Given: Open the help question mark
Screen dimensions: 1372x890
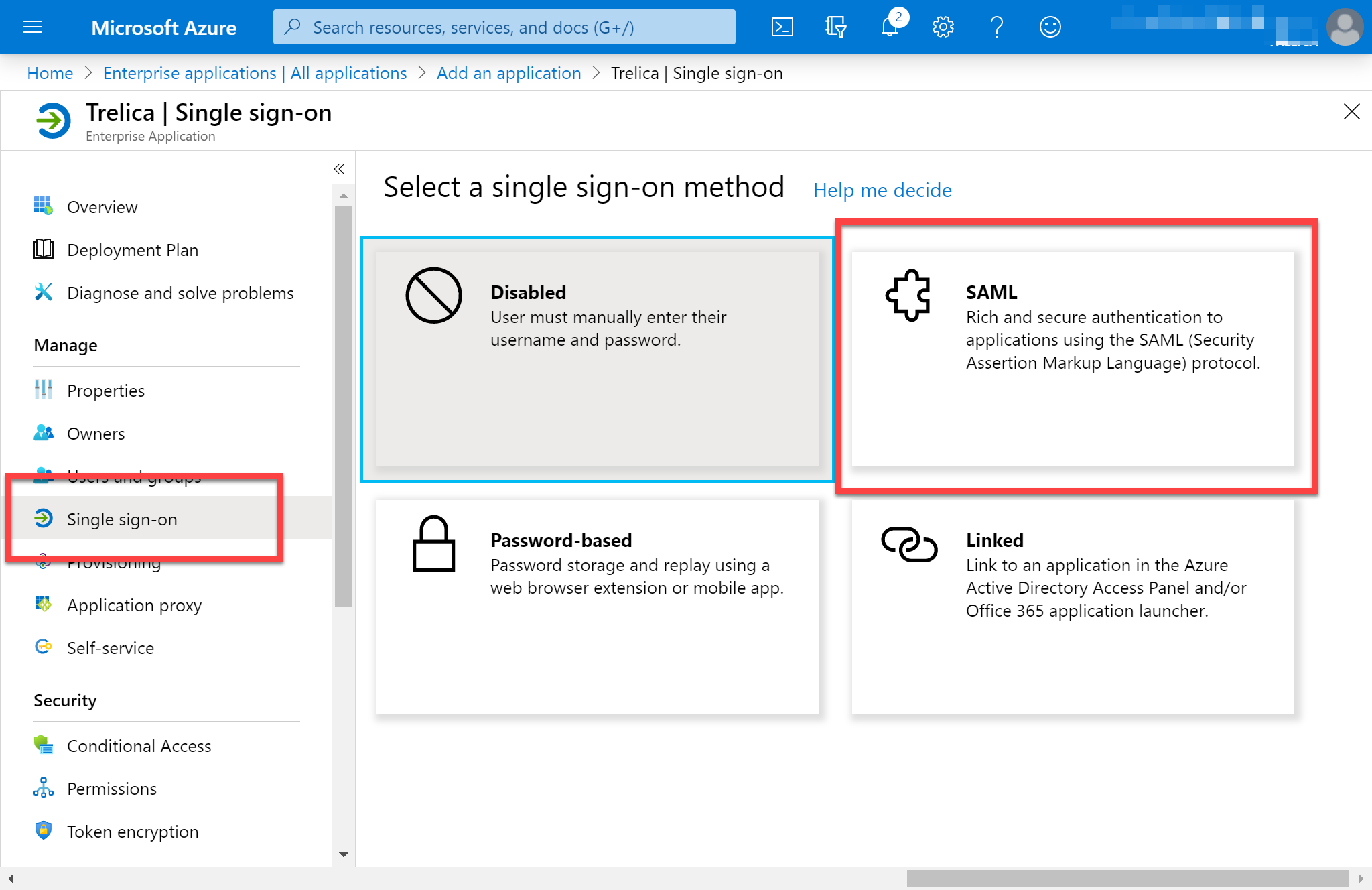Looking at the screenshot, I should click(x=997, y=27).
